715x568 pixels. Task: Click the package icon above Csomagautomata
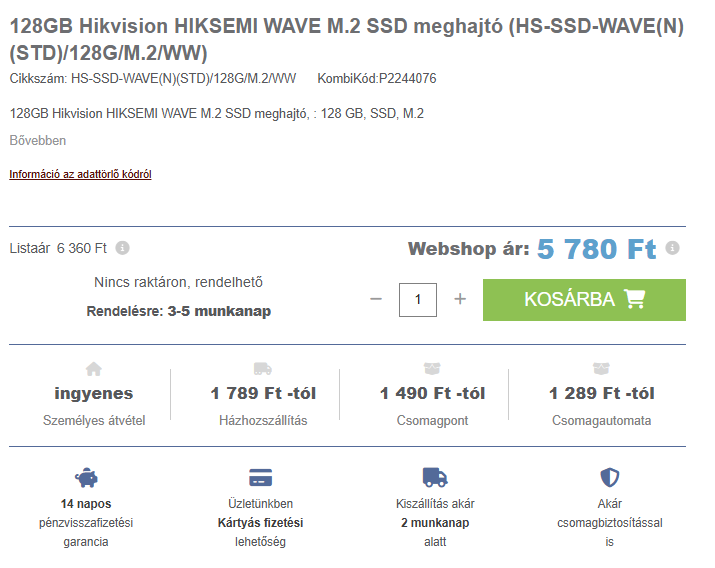click(x=601, y=368)
